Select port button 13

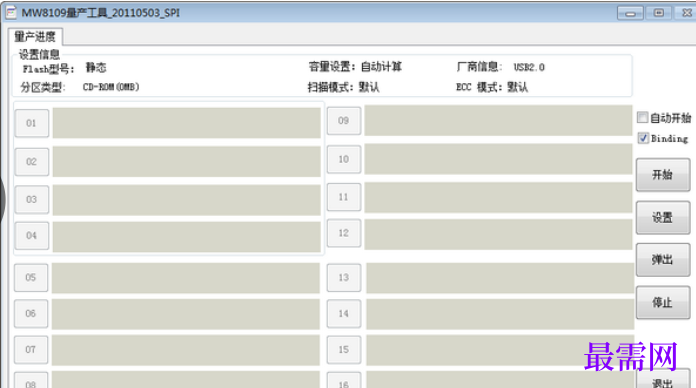(x=344, y=277)
